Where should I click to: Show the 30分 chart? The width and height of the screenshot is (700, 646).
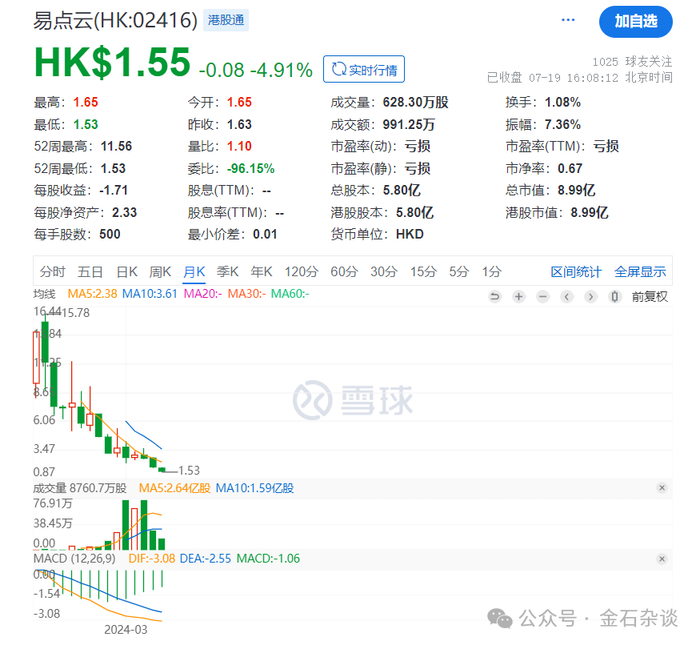click(x=383, y=271)
